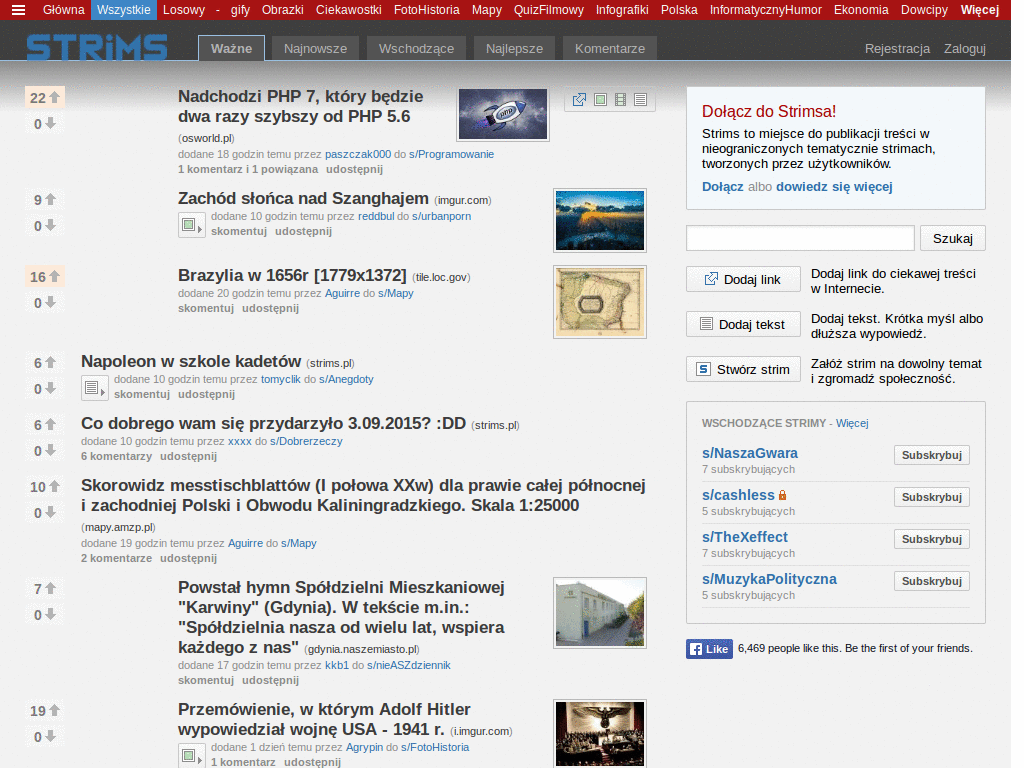Focus the search input field
Screen dimensions: 1024x768
[800, 238]
